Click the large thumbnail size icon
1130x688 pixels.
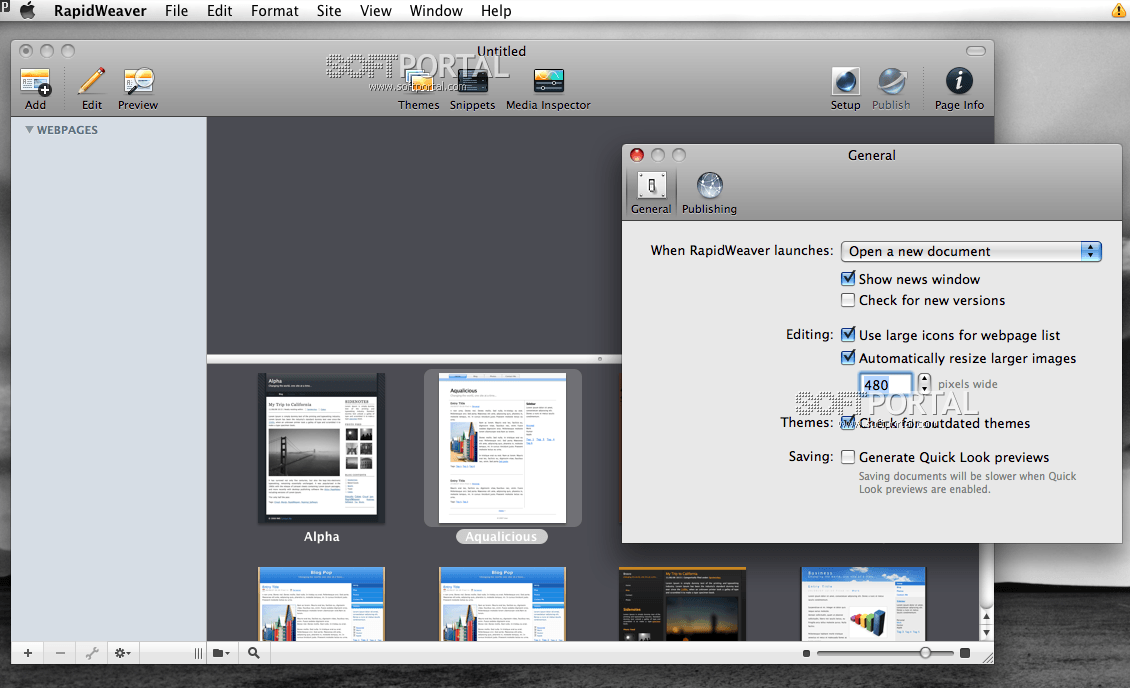(x=965, y=653)
